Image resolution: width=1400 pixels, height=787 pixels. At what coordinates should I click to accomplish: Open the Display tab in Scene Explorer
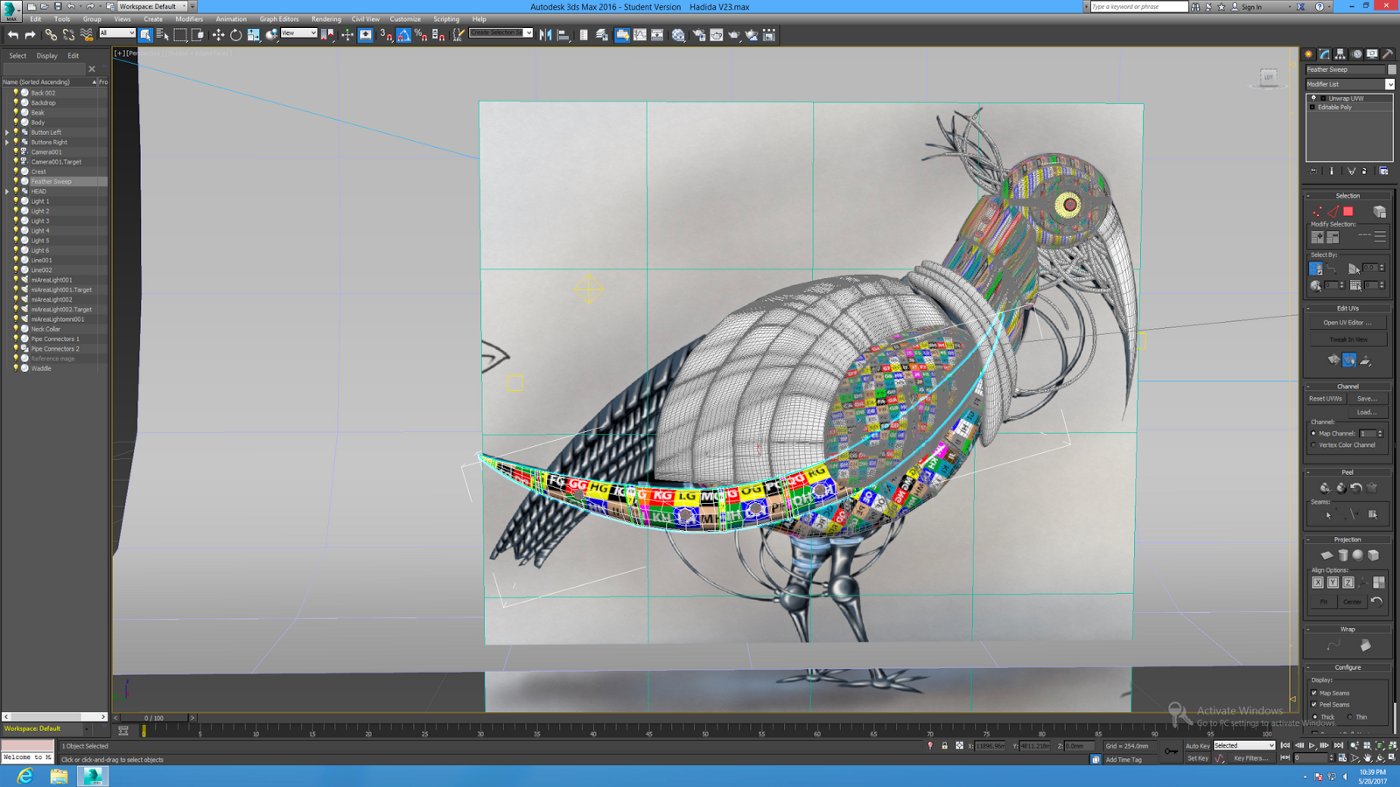(x=47, y=56)
